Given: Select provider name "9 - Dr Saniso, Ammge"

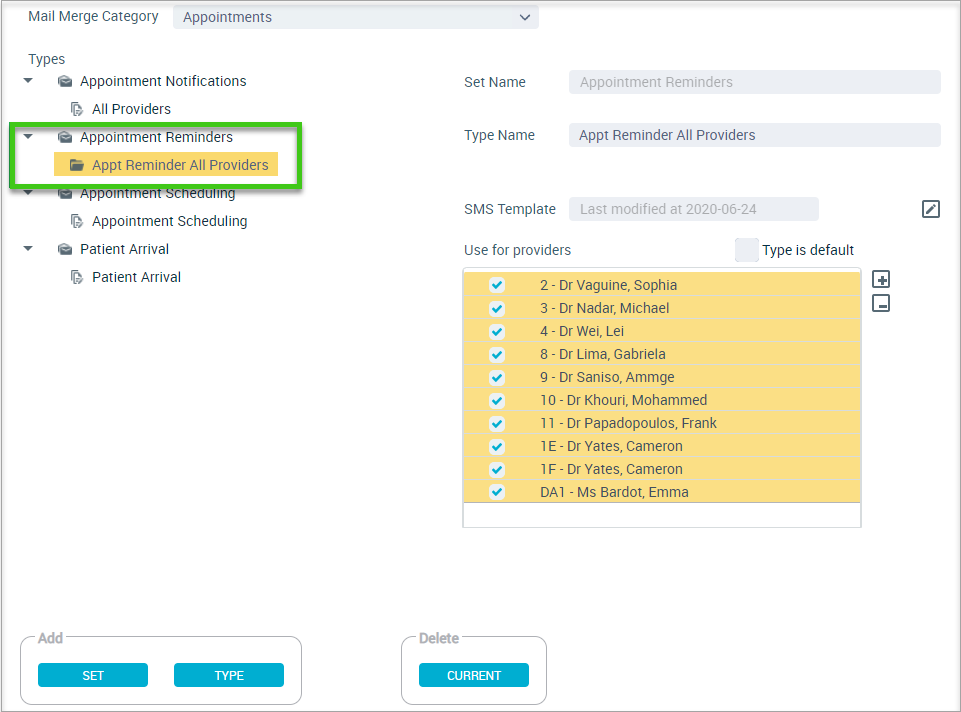Looking at the screenshot, I should 607,377.
